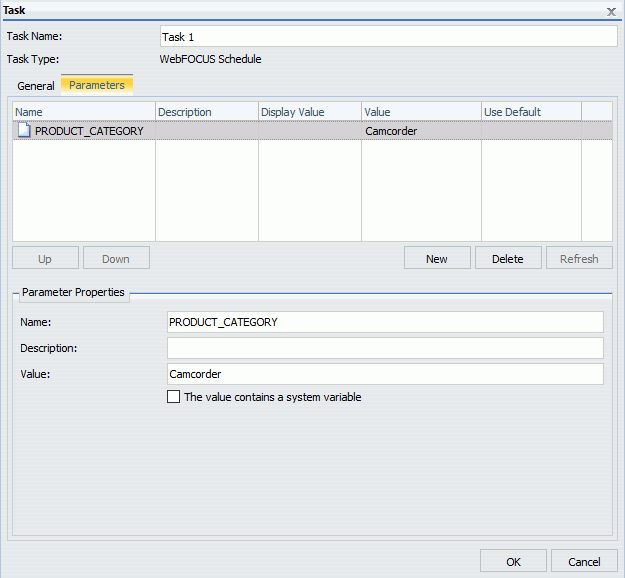This screenshot has width=625, height=578.
Task: Select the Parameters tab
Action: [97, 85]
